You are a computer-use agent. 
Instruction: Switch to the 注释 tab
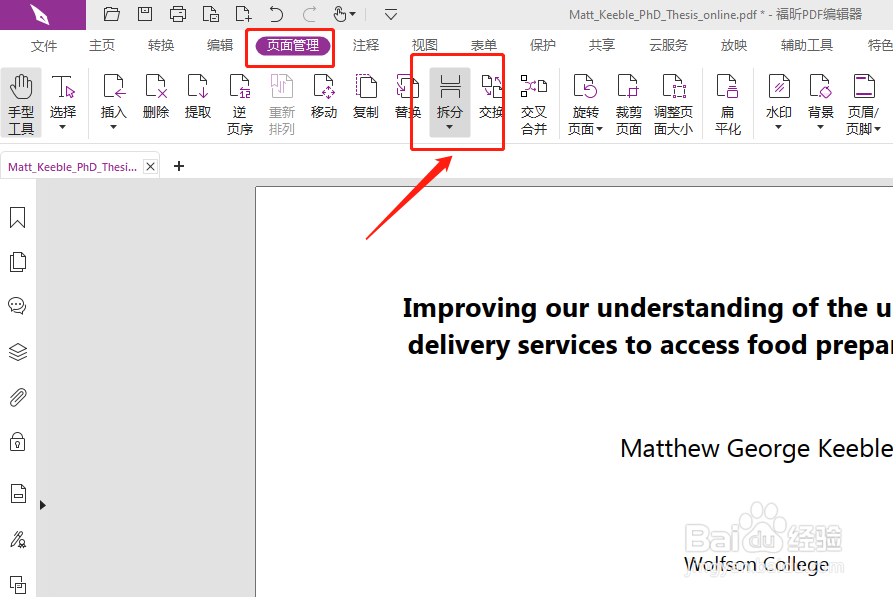(x=366, y=46)
